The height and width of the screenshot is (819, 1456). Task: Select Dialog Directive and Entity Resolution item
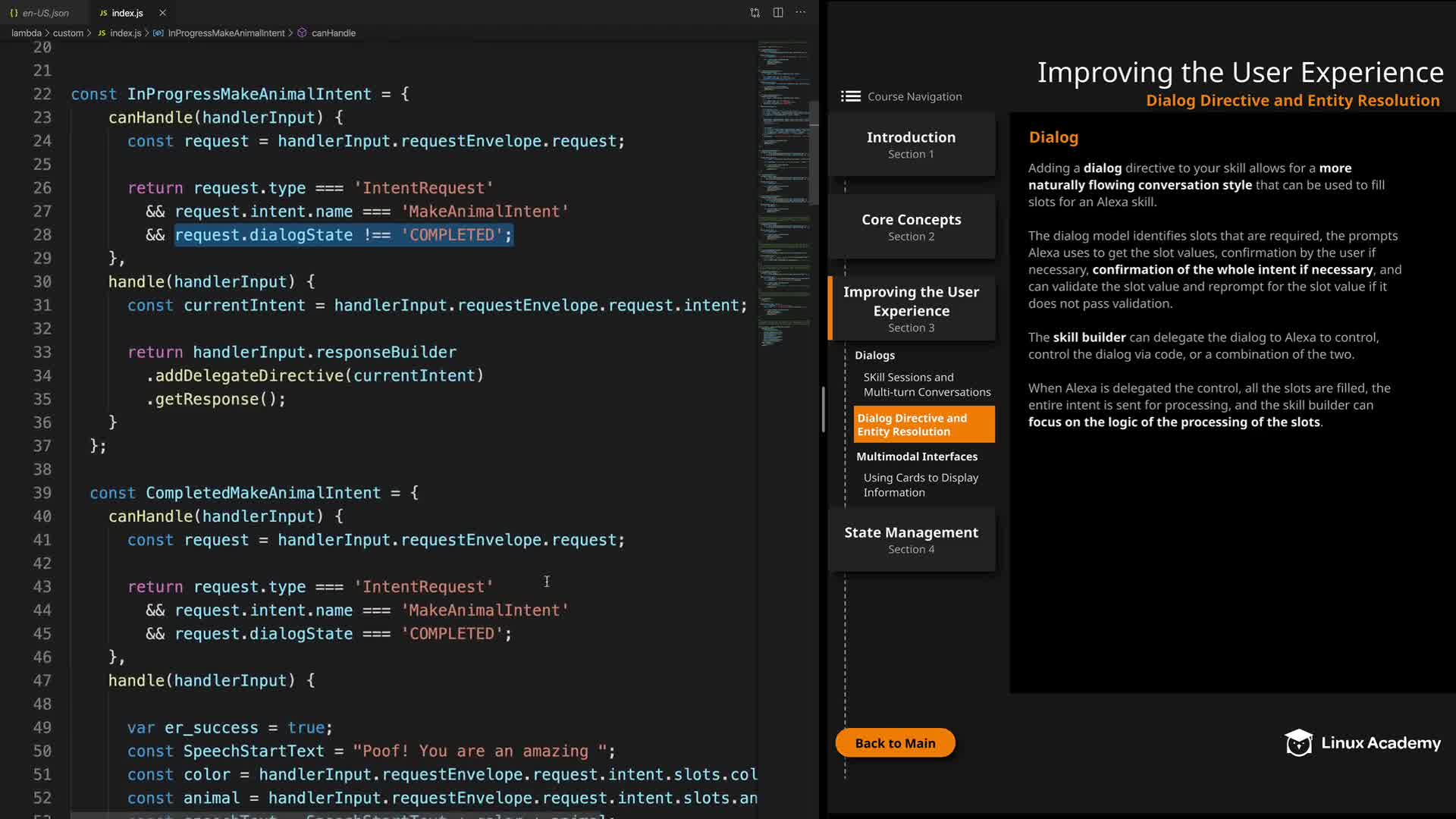click(924, 425)
